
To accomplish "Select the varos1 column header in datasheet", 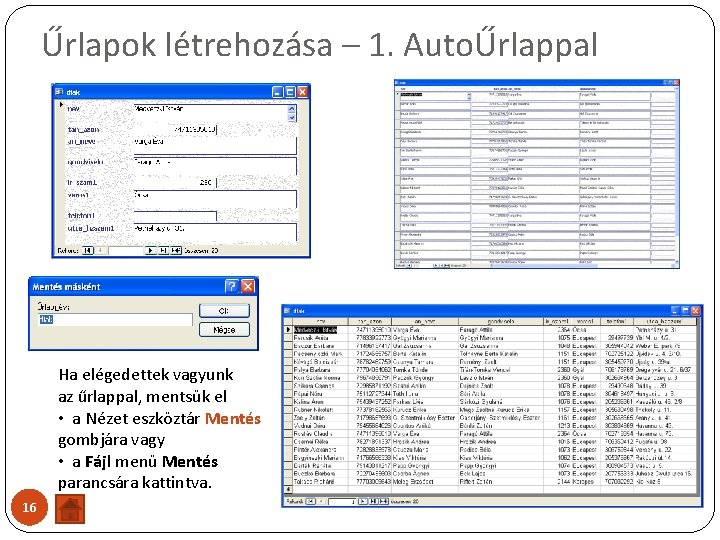I will coord(585,321).
